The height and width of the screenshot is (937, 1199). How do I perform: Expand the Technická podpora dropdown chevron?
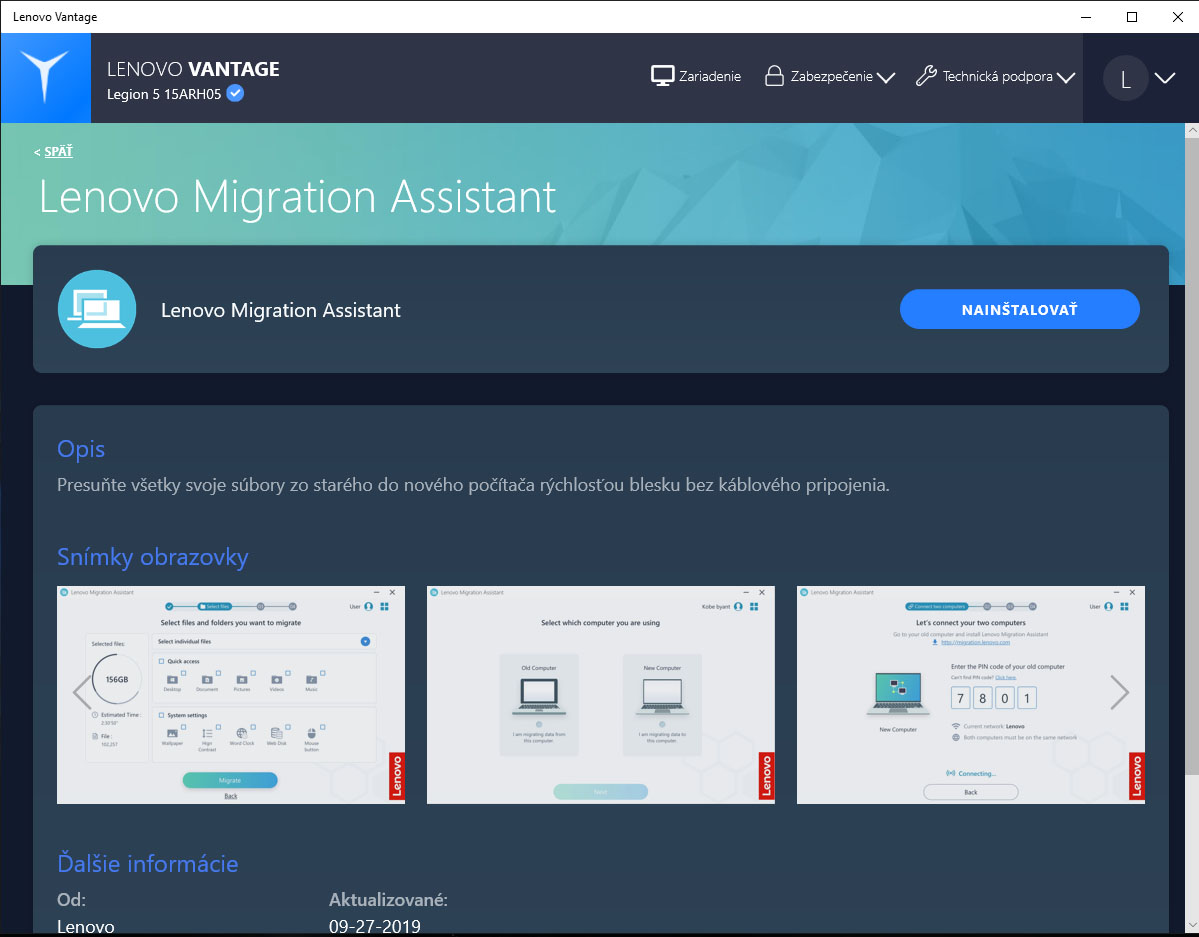[x=1066, y=77]
